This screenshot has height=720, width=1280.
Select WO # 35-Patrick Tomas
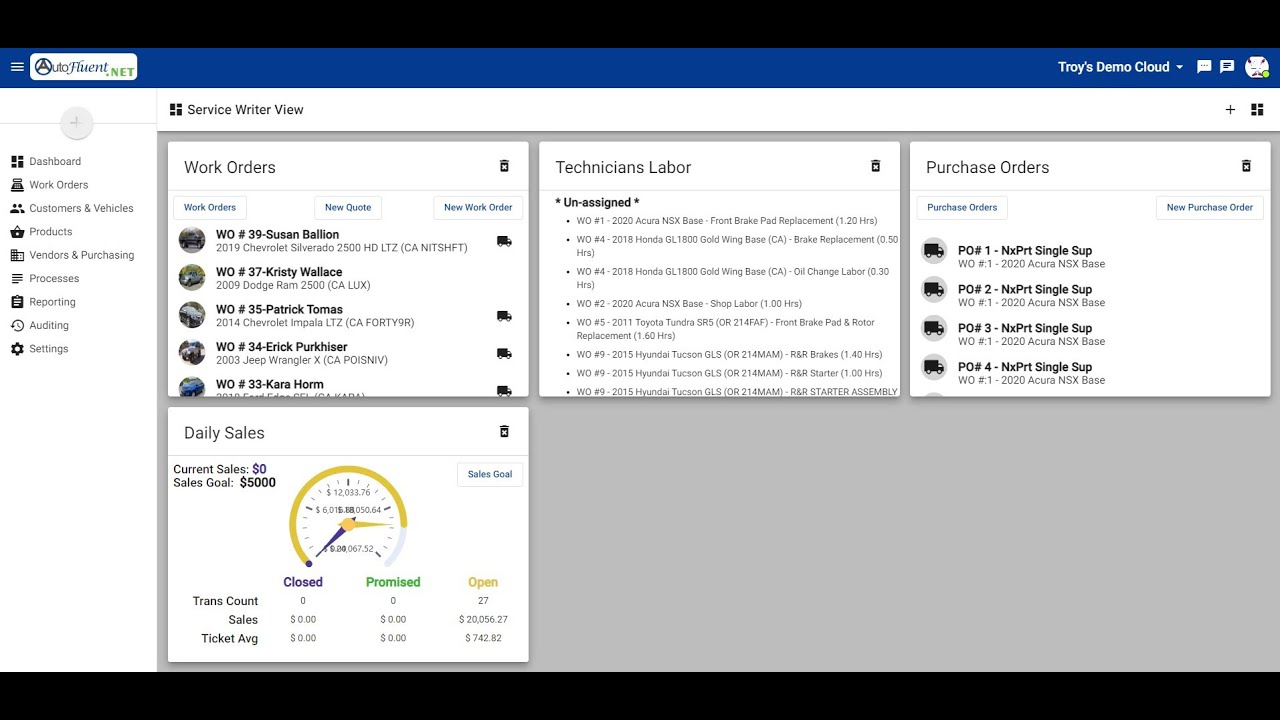pos(279,310)
